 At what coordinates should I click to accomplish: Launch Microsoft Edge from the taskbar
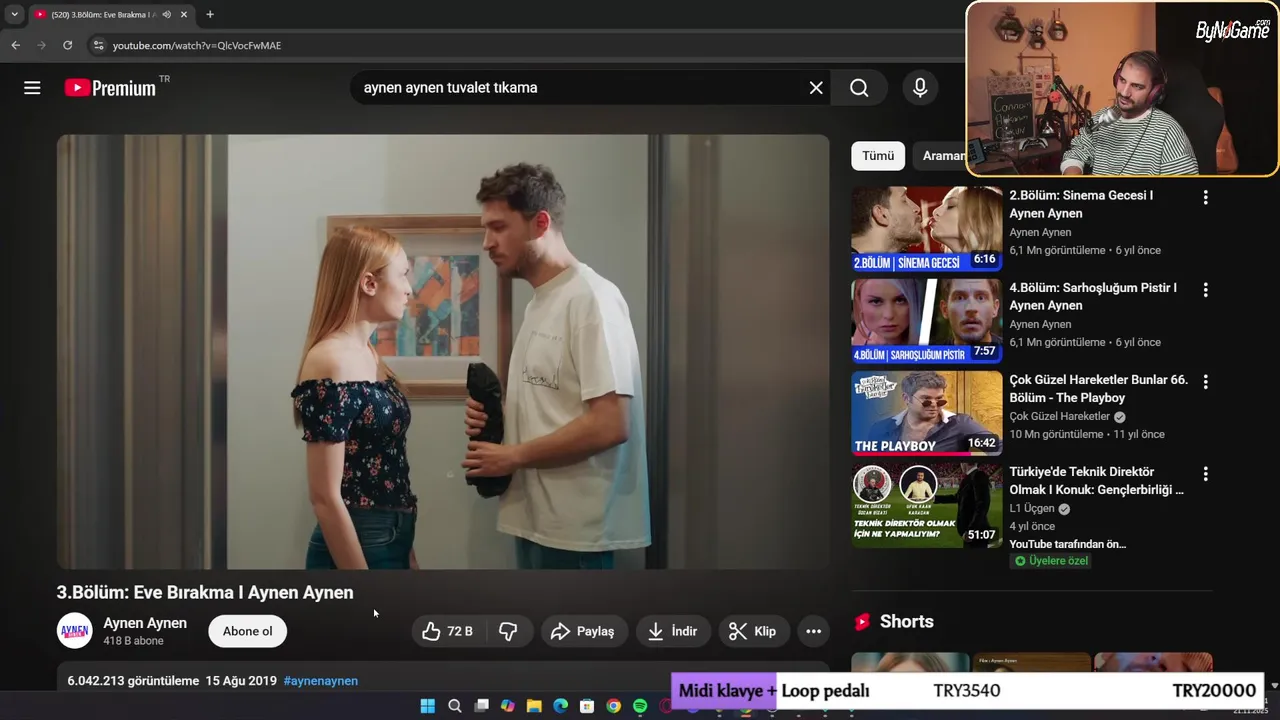[x=561, y=706]
